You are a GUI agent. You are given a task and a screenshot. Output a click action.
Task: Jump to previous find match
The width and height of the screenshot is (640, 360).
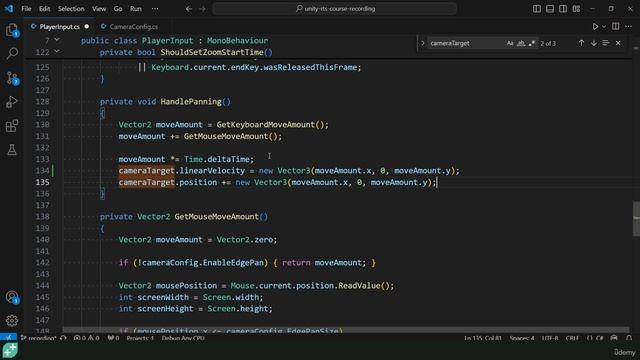[581, 43]
